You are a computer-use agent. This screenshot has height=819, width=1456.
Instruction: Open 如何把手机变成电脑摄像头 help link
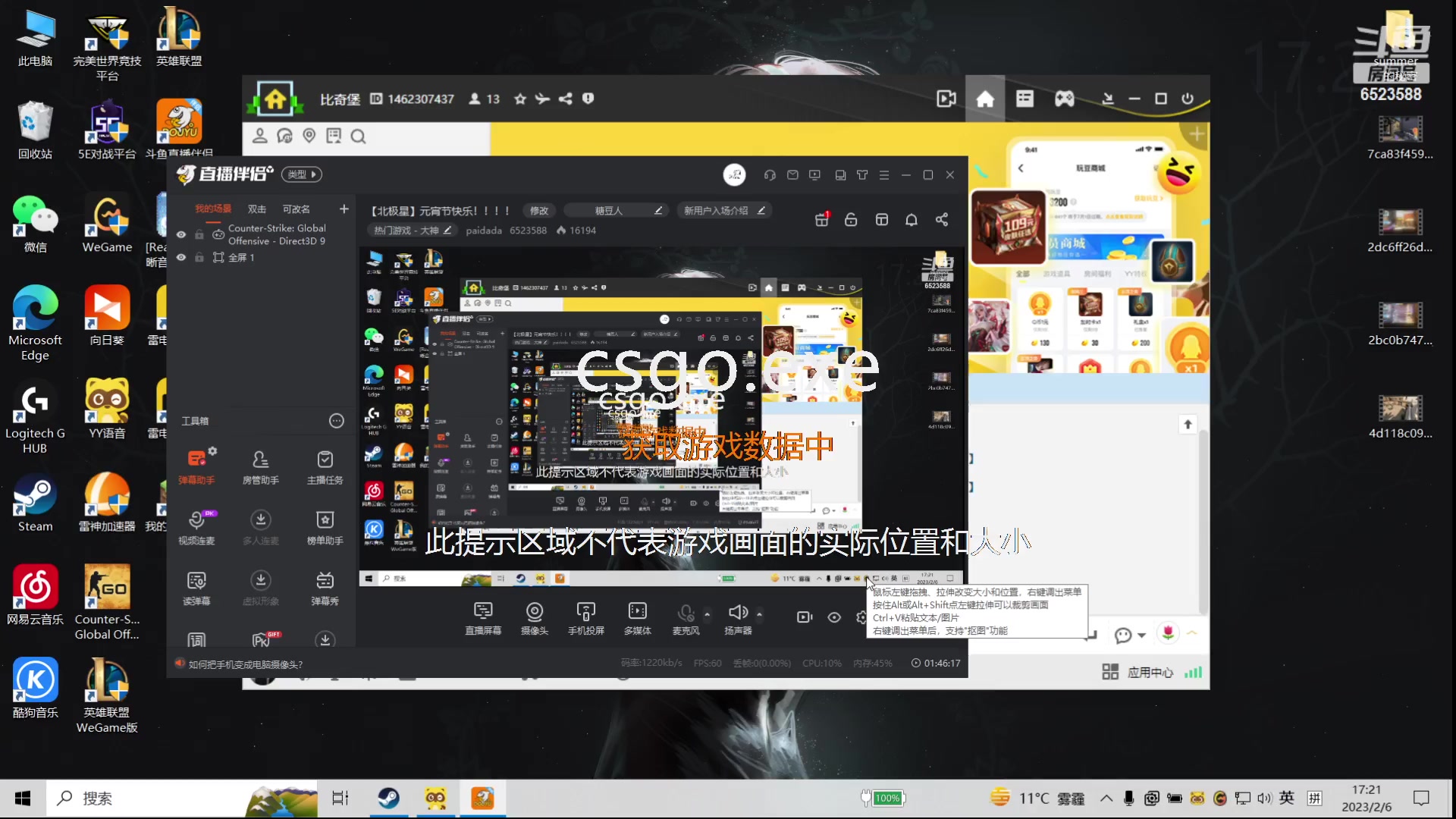(246, 664)
